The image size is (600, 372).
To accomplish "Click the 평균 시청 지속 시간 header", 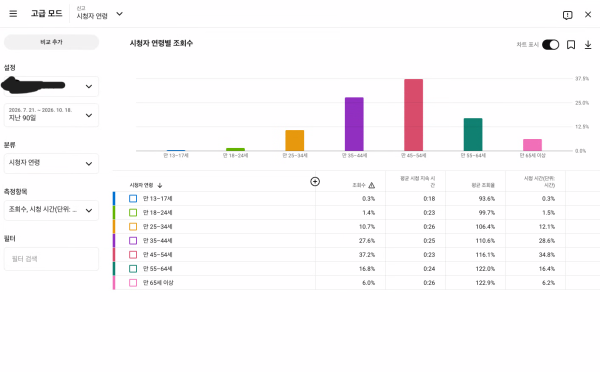I will tap(417, 182).
